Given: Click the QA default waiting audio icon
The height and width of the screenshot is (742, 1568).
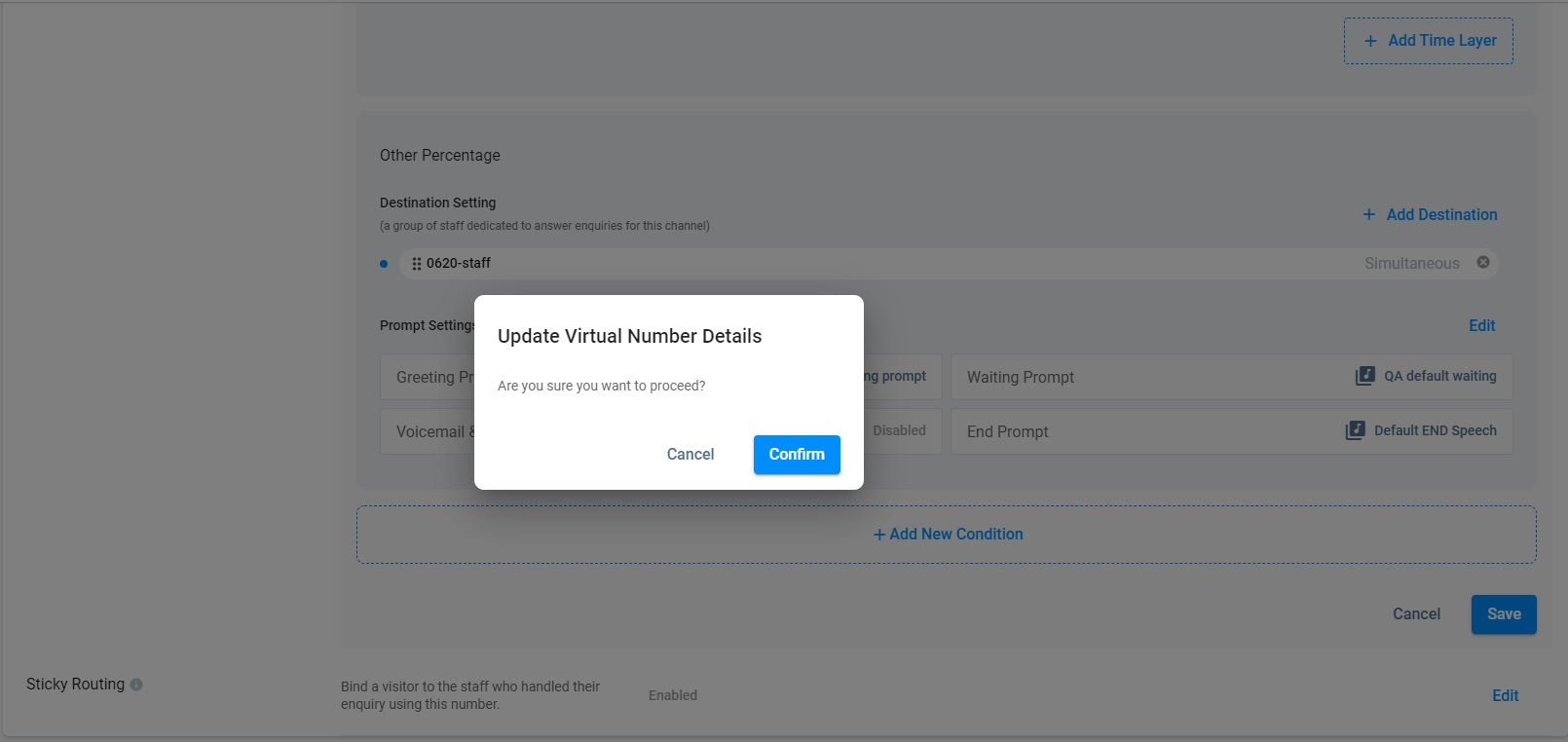Looking at the screenshot, I should (x=1364, y=376).
